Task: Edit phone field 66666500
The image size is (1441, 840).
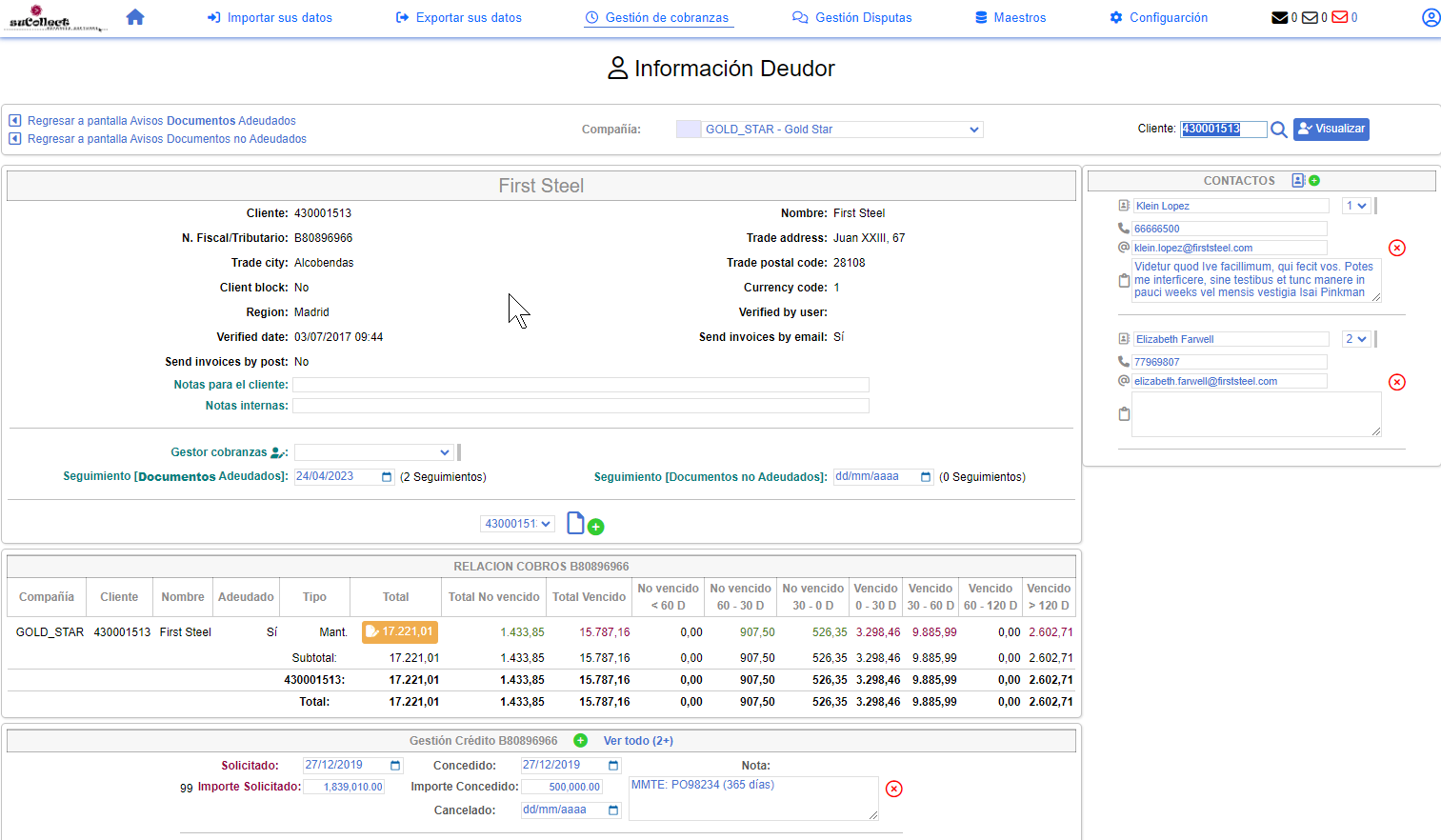Action: pyautogui.click(x=1230, y=229)
